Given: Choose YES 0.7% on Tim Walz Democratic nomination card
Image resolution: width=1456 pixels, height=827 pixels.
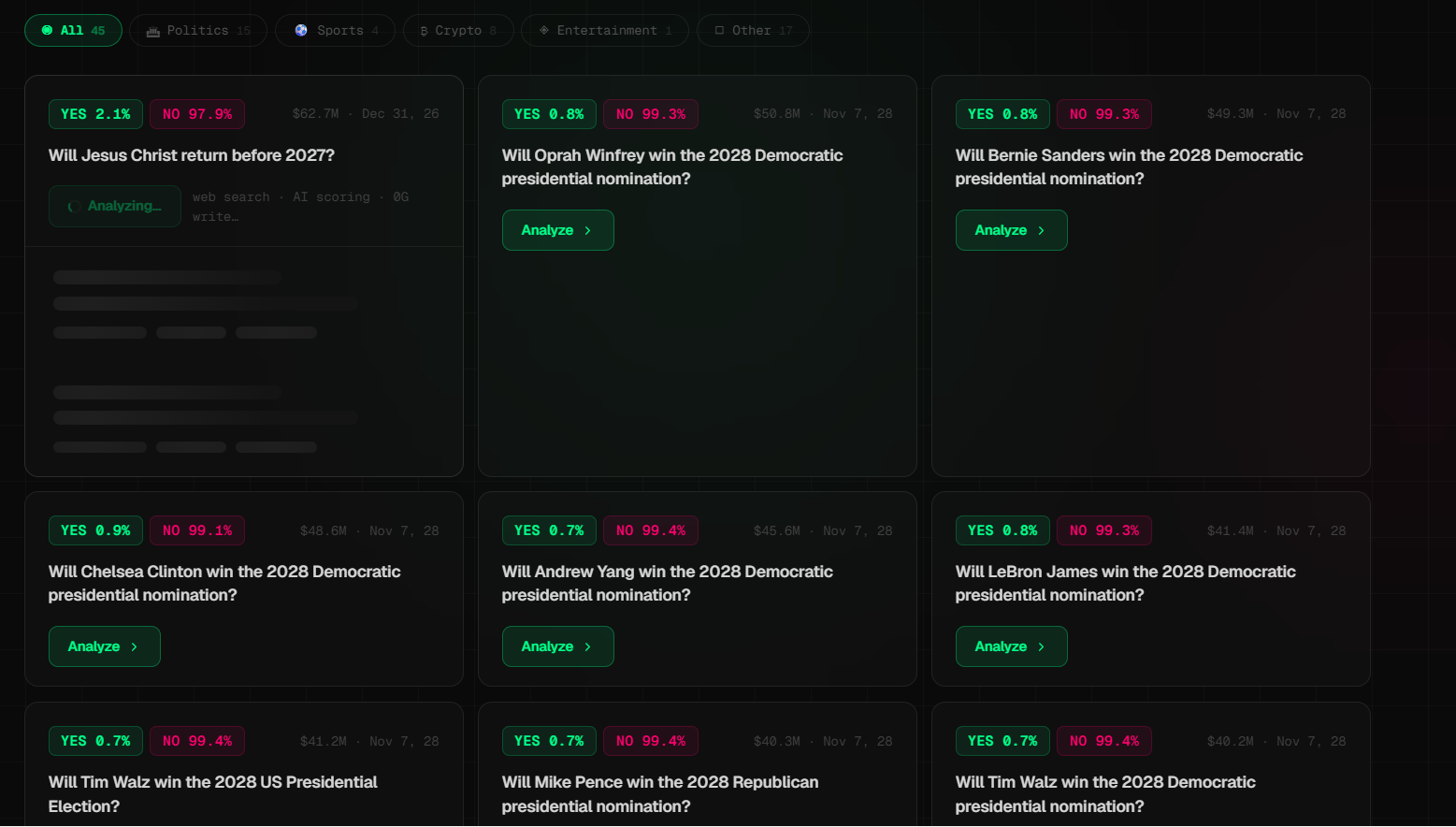Looking at the screenshot, I should 1002,741.
